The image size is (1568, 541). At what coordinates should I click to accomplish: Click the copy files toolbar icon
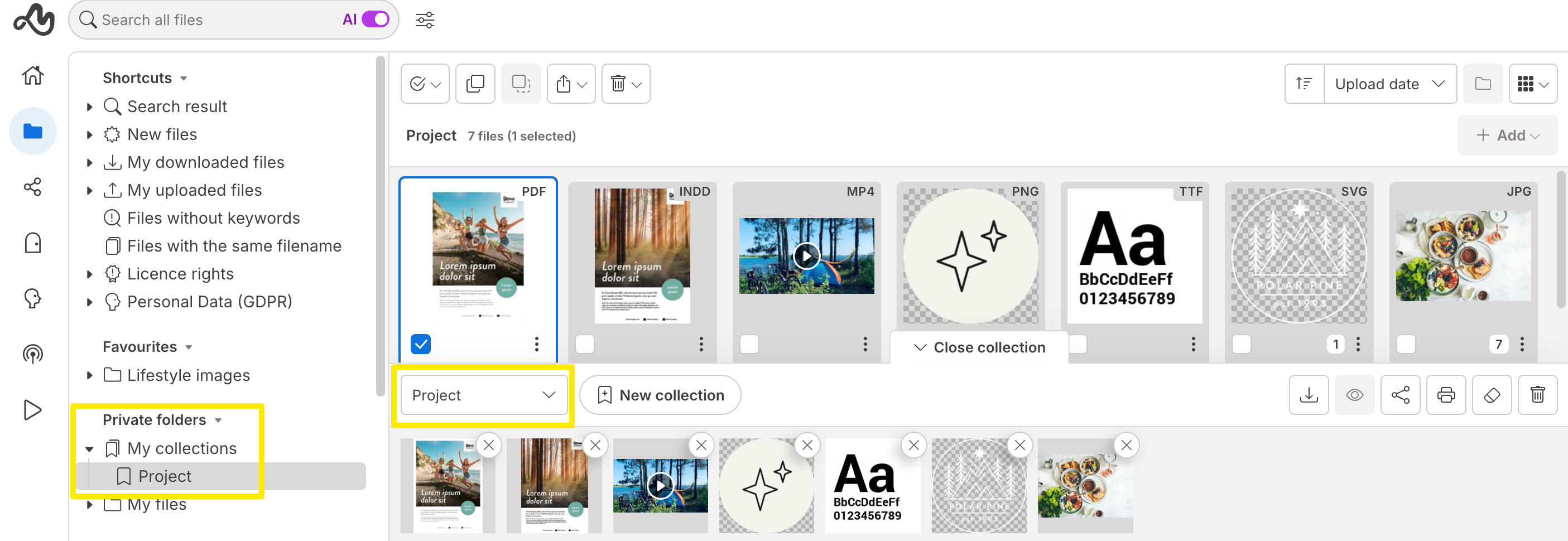pyautogui.click(x=475, y=84)
